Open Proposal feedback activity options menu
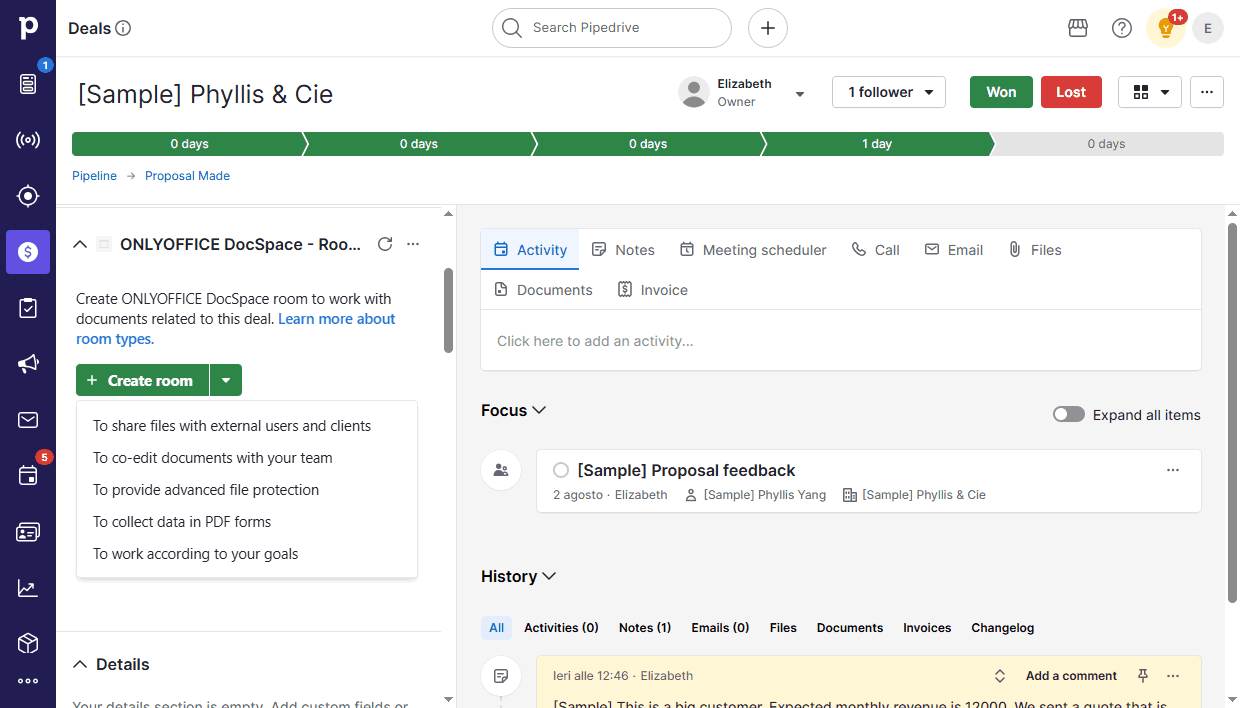Image resolution: width=1240 pixels, height=708 pixels. coord(1173,470)
